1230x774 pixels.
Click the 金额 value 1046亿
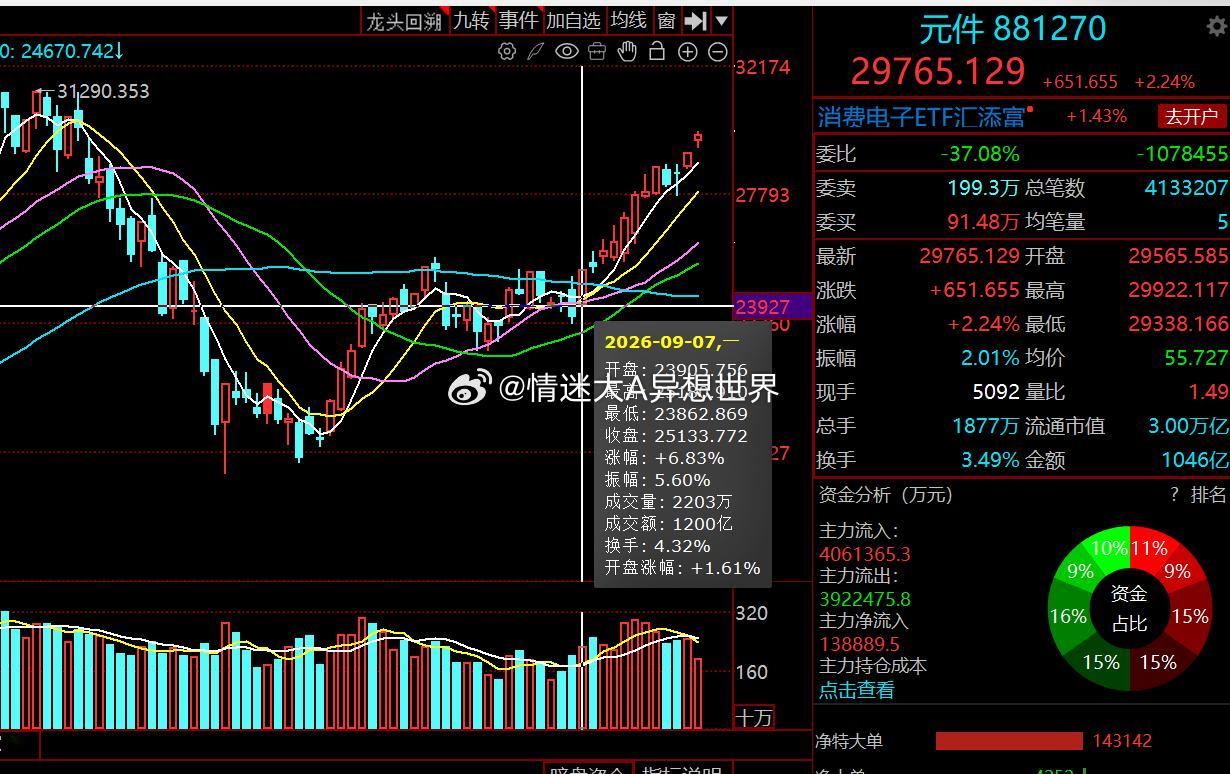click(1194, 460)
